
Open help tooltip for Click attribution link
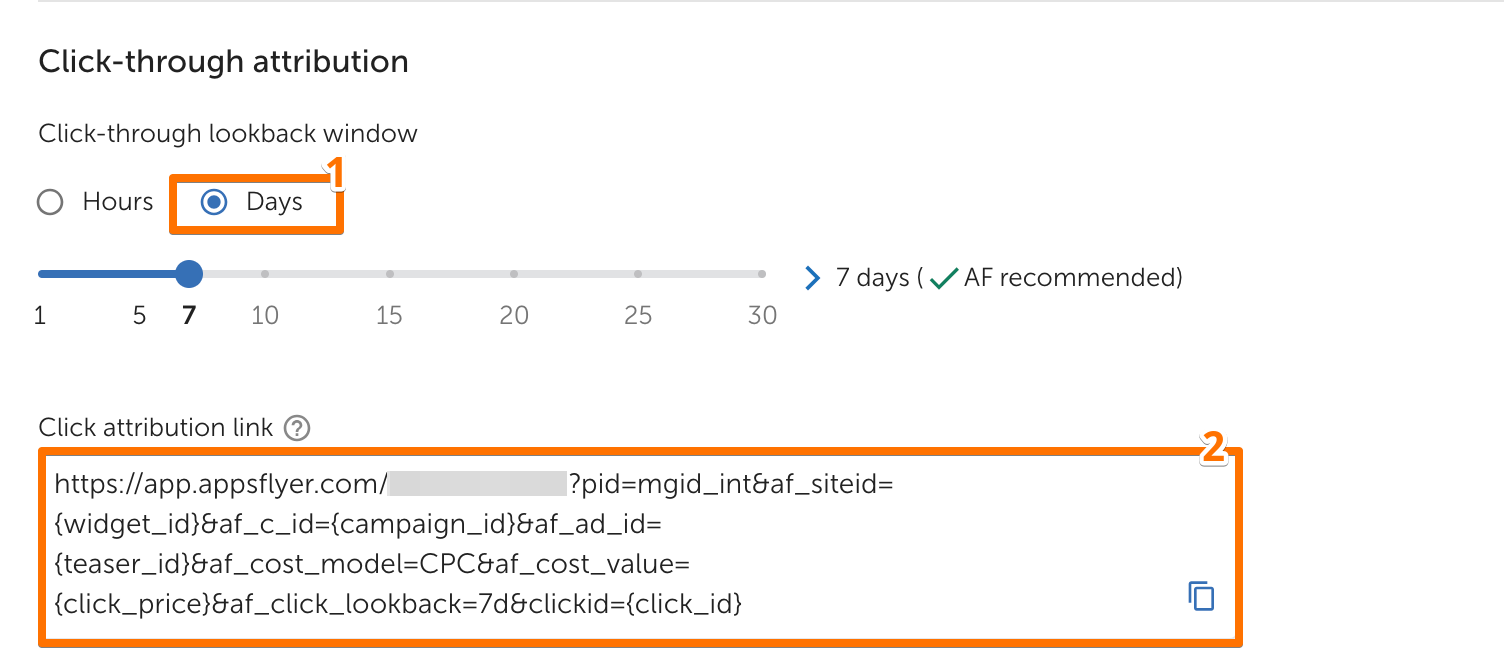point(297,429)
